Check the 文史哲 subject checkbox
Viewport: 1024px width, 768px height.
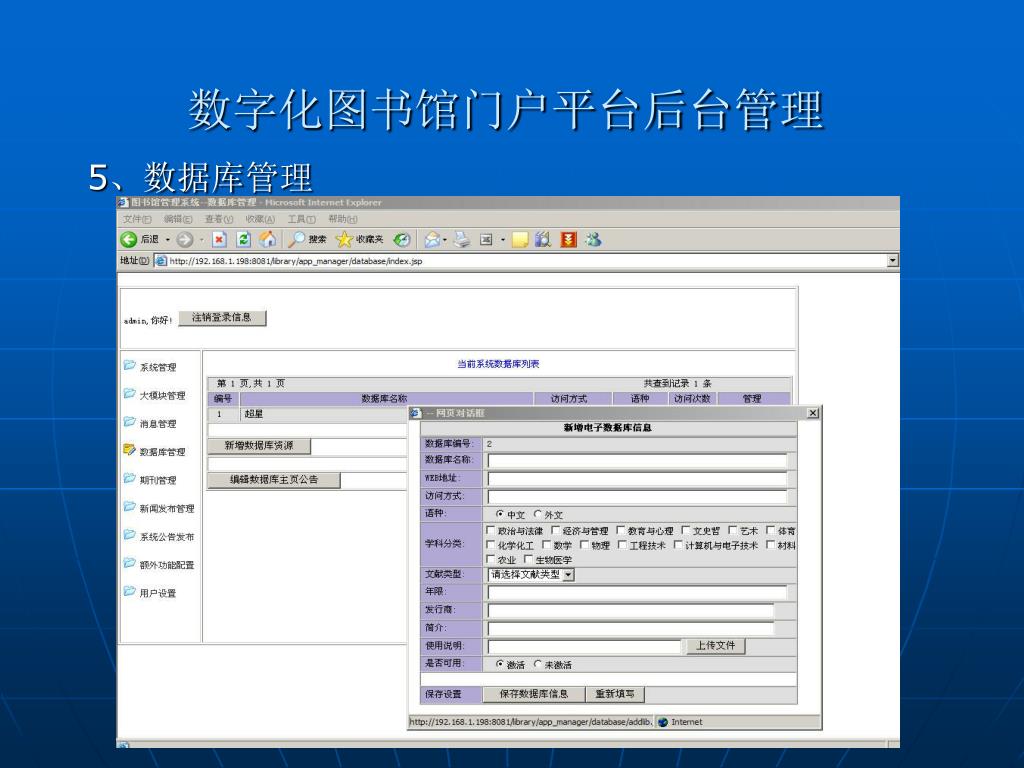click(686, 530)
